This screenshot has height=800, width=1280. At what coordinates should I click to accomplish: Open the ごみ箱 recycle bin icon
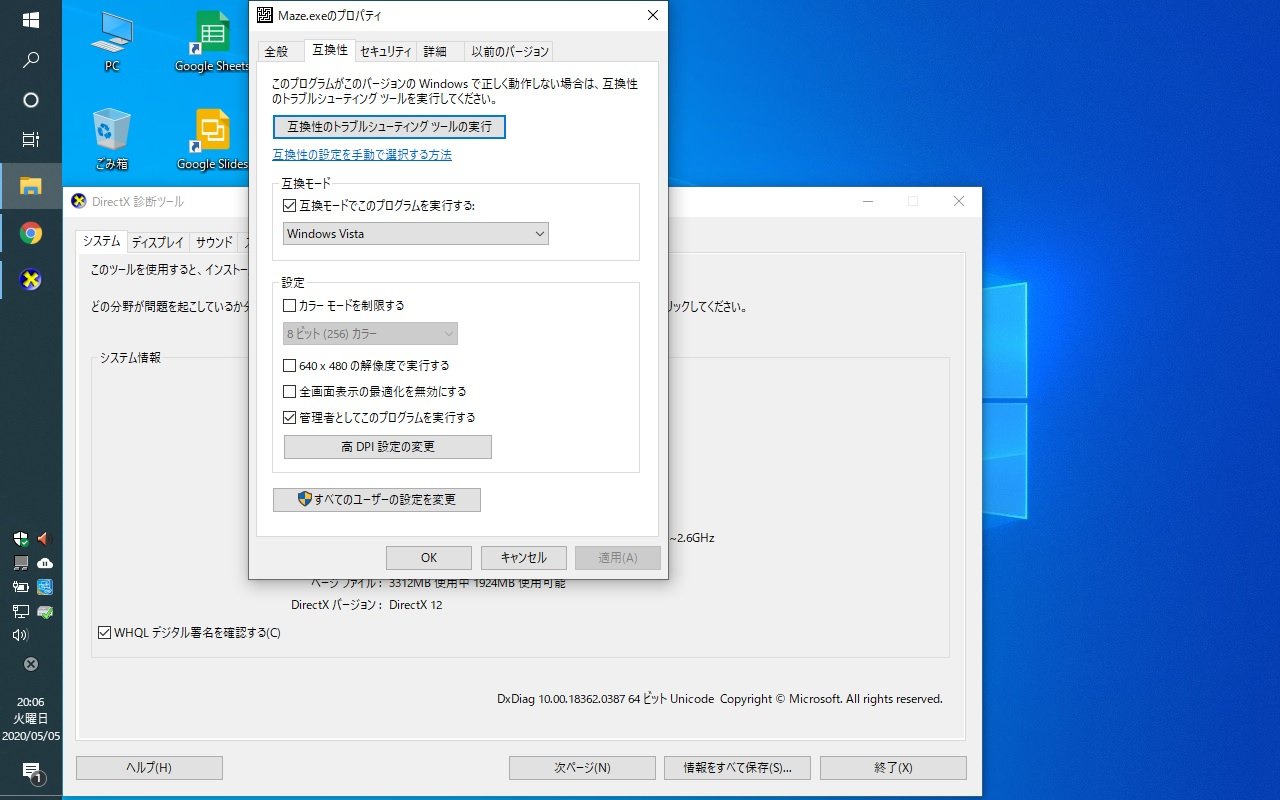(x=112, y=138)
